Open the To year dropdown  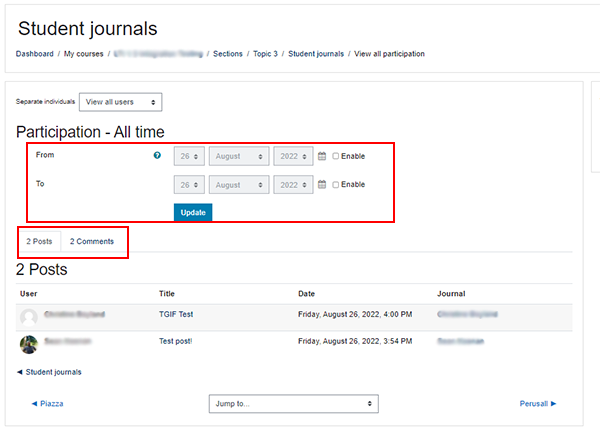coord(293,185)
